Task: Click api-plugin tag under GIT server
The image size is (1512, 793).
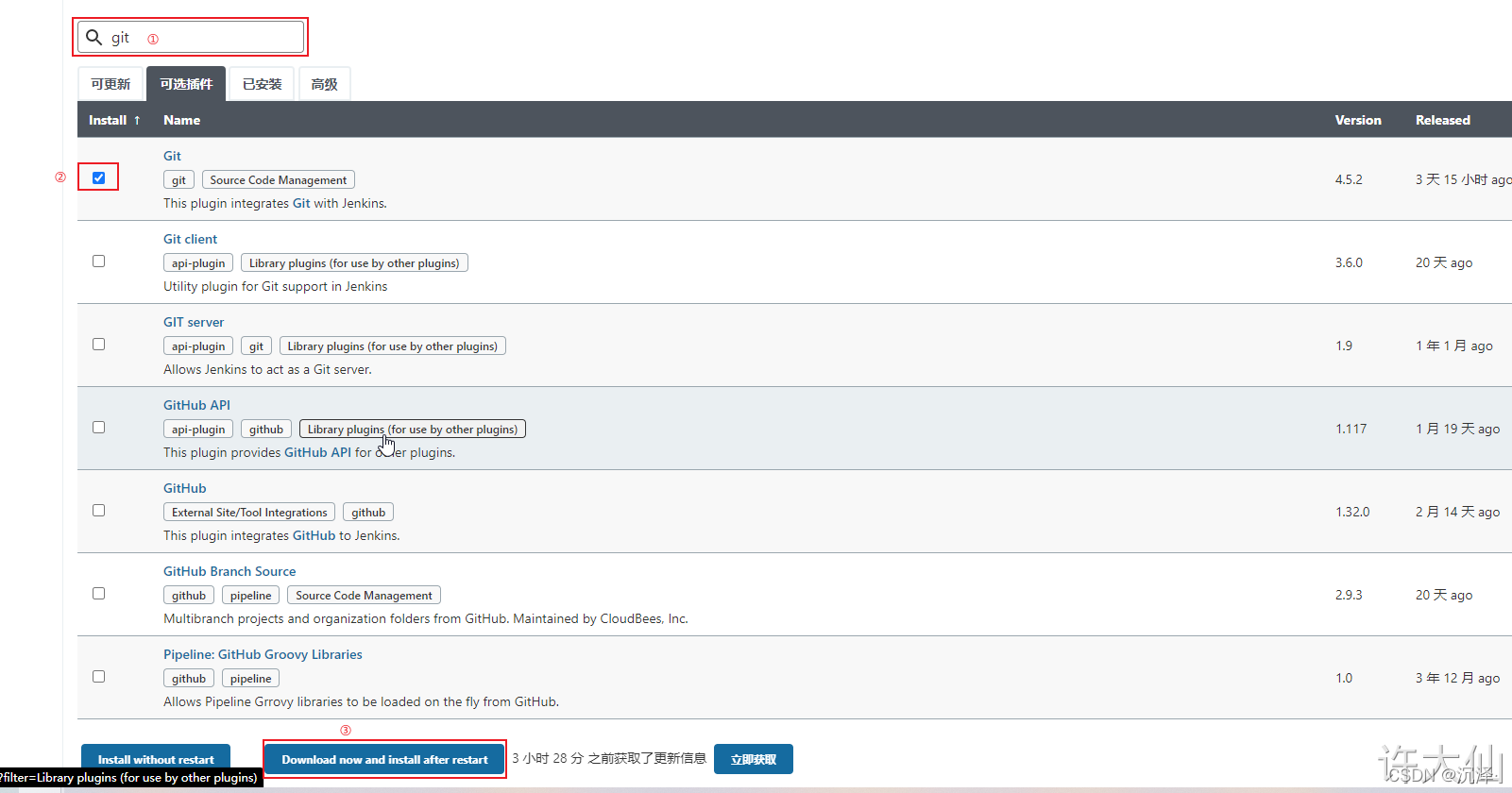Action: pyautogui.click(x=198, y=346)
